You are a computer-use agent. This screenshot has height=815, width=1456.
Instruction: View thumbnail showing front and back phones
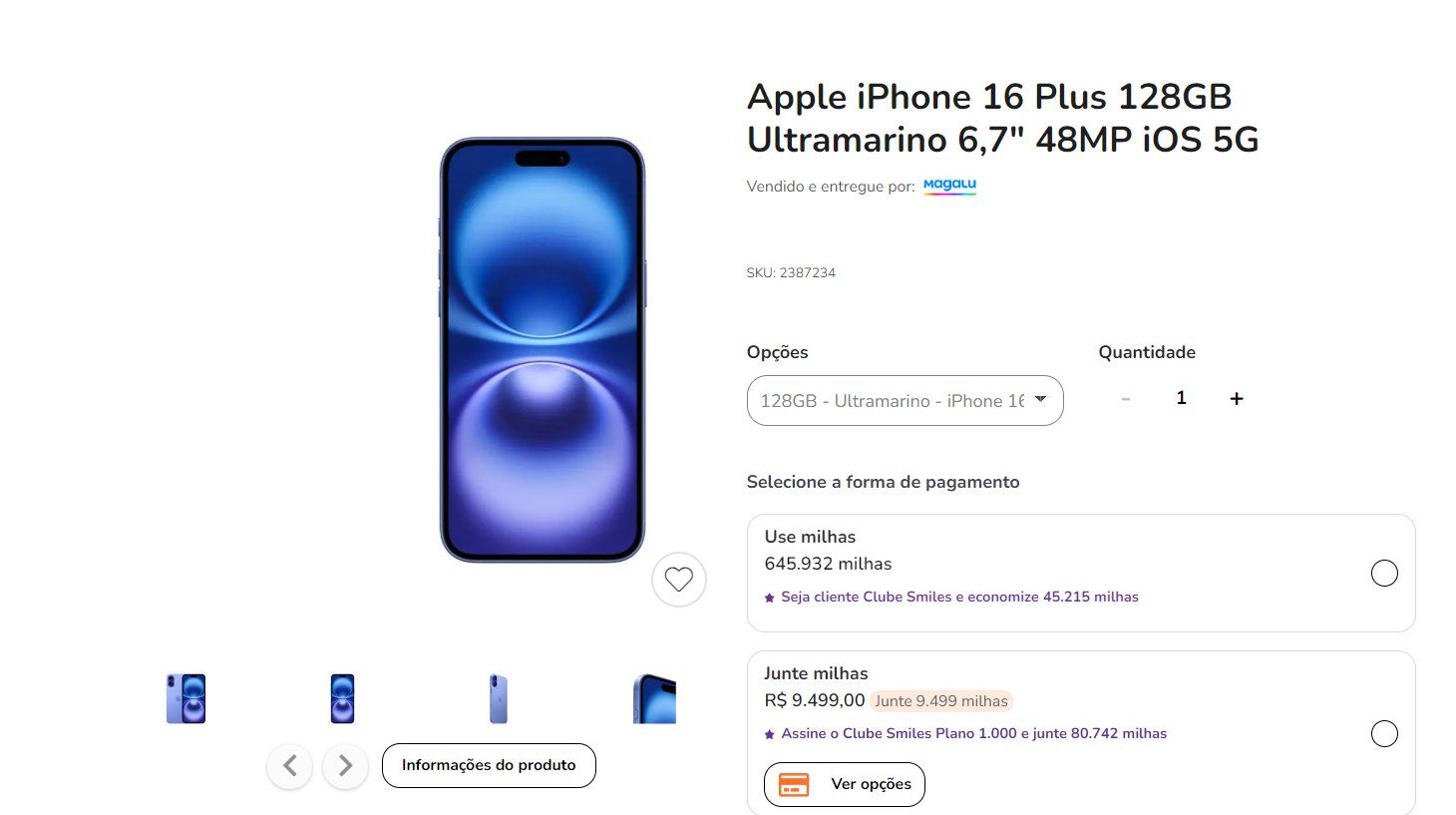pos(185,698)
